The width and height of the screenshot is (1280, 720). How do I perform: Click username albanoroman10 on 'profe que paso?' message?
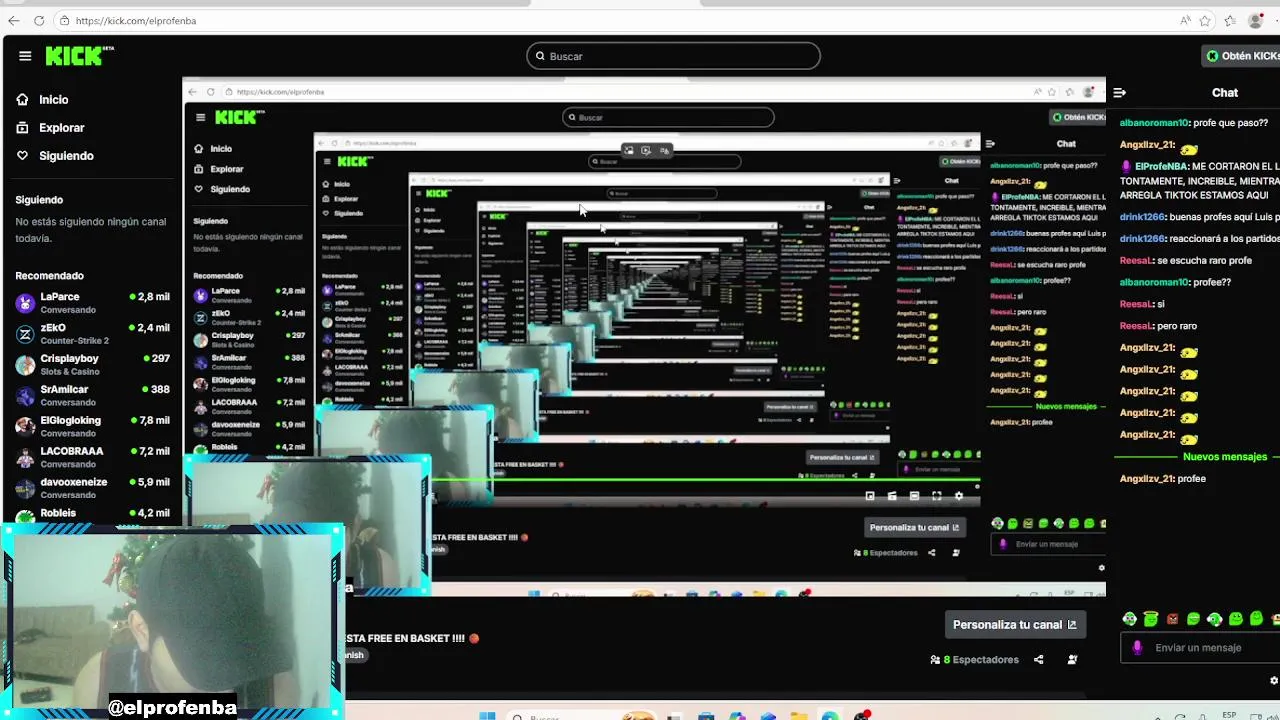click(x=1155, y=123)
